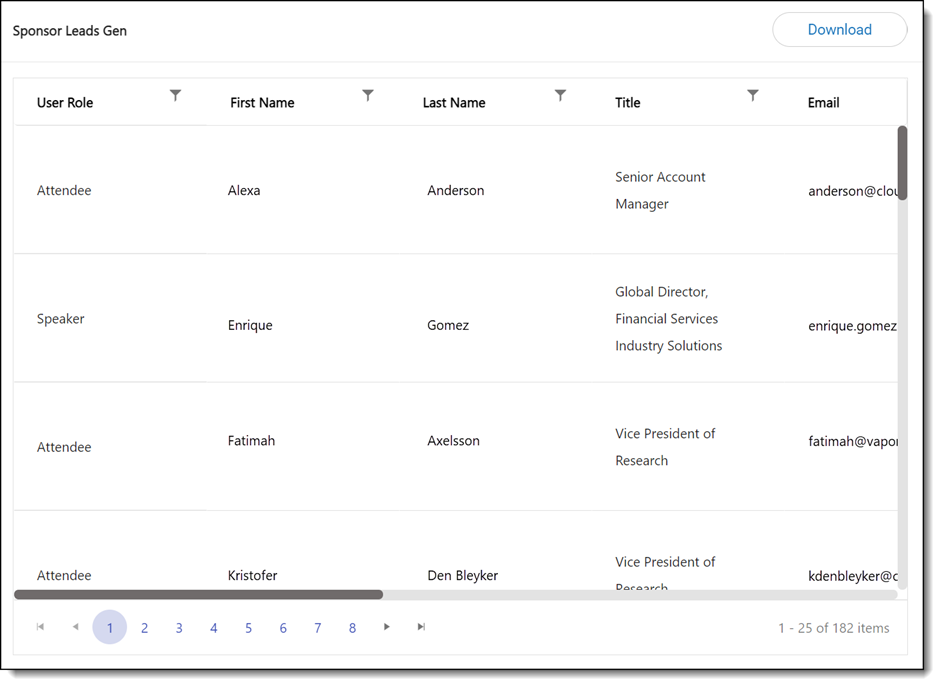Open the Last Name column filter
The width and height of the screenshot is (940, 686).
560,96
